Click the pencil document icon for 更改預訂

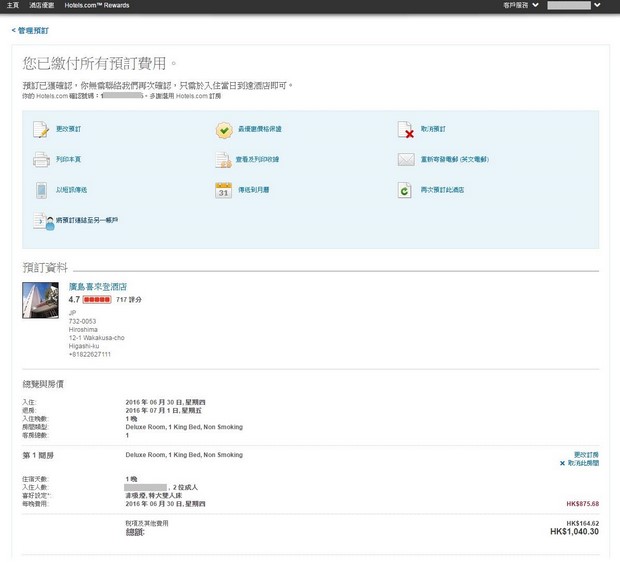(x=41, y=129)
